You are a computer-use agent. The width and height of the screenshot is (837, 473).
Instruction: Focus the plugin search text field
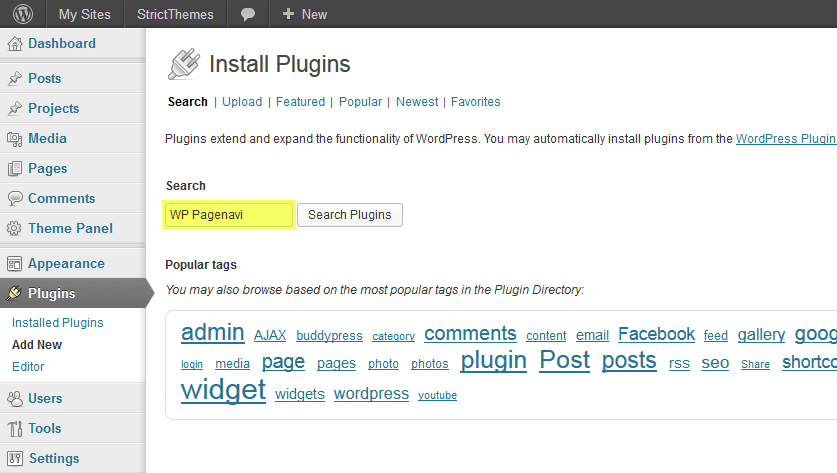[x=229, y=215]
